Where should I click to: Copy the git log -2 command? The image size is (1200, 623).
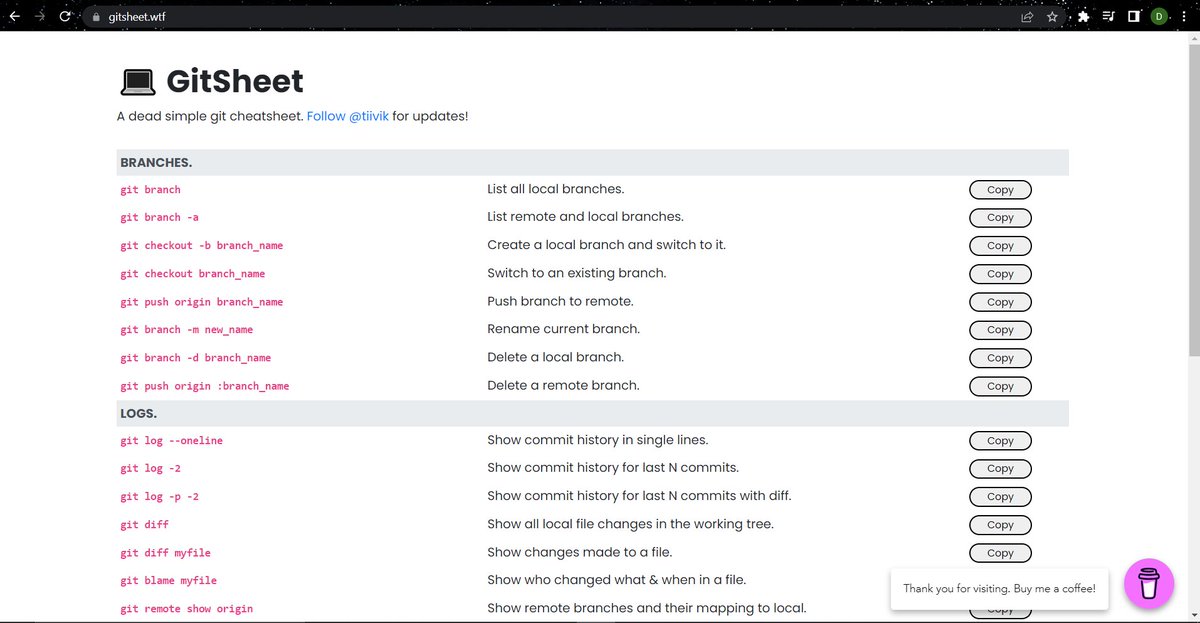[x=1000, y=469]
